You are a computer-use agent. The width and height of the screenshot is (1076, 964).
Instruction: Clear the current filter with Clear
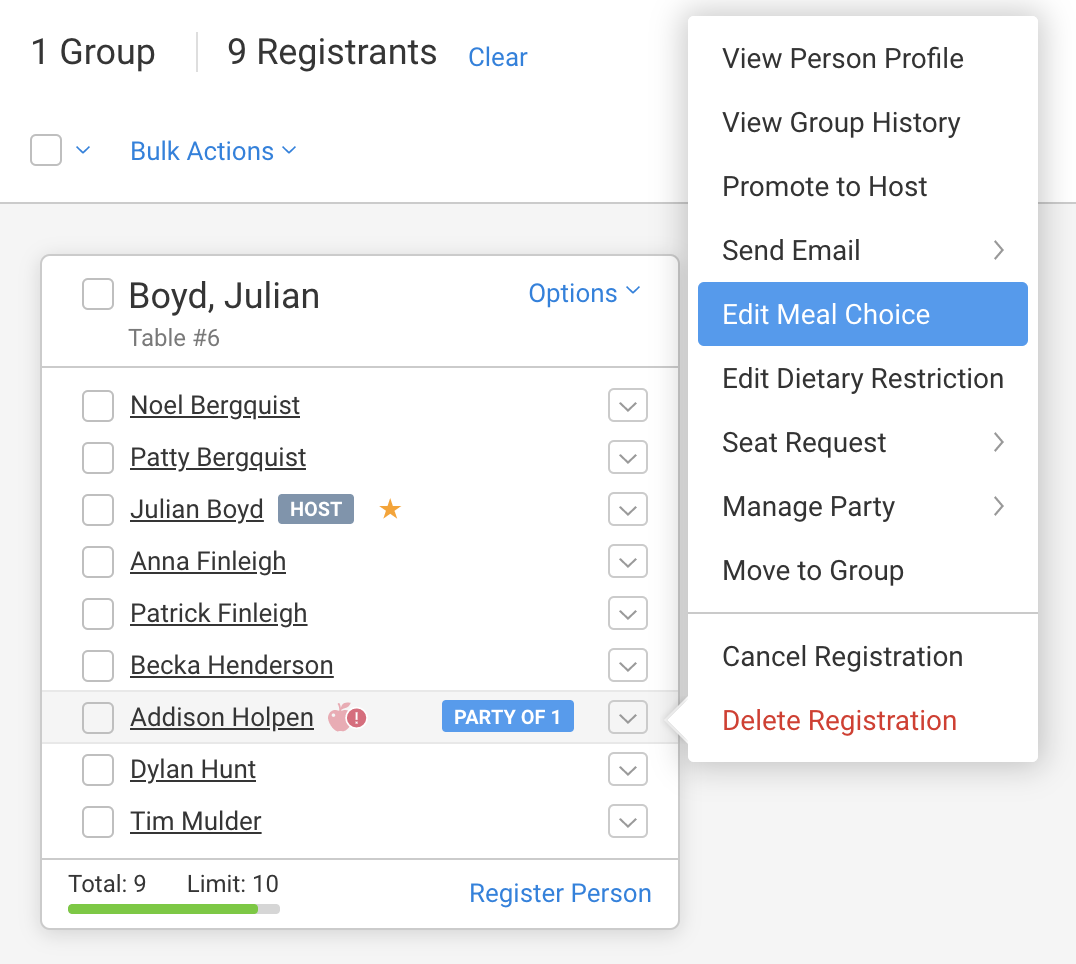(497, 57)
